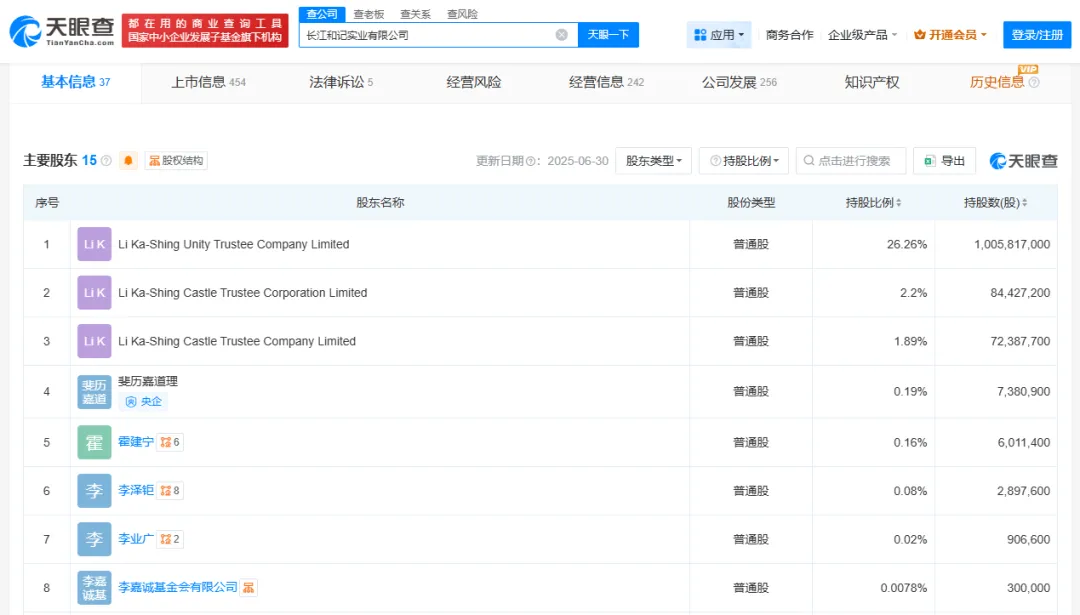This screenshot has height=615, width=1080.
Task: Click Li Ka-Shing Unity Trustee Company avatar
Action: point(94,244)
